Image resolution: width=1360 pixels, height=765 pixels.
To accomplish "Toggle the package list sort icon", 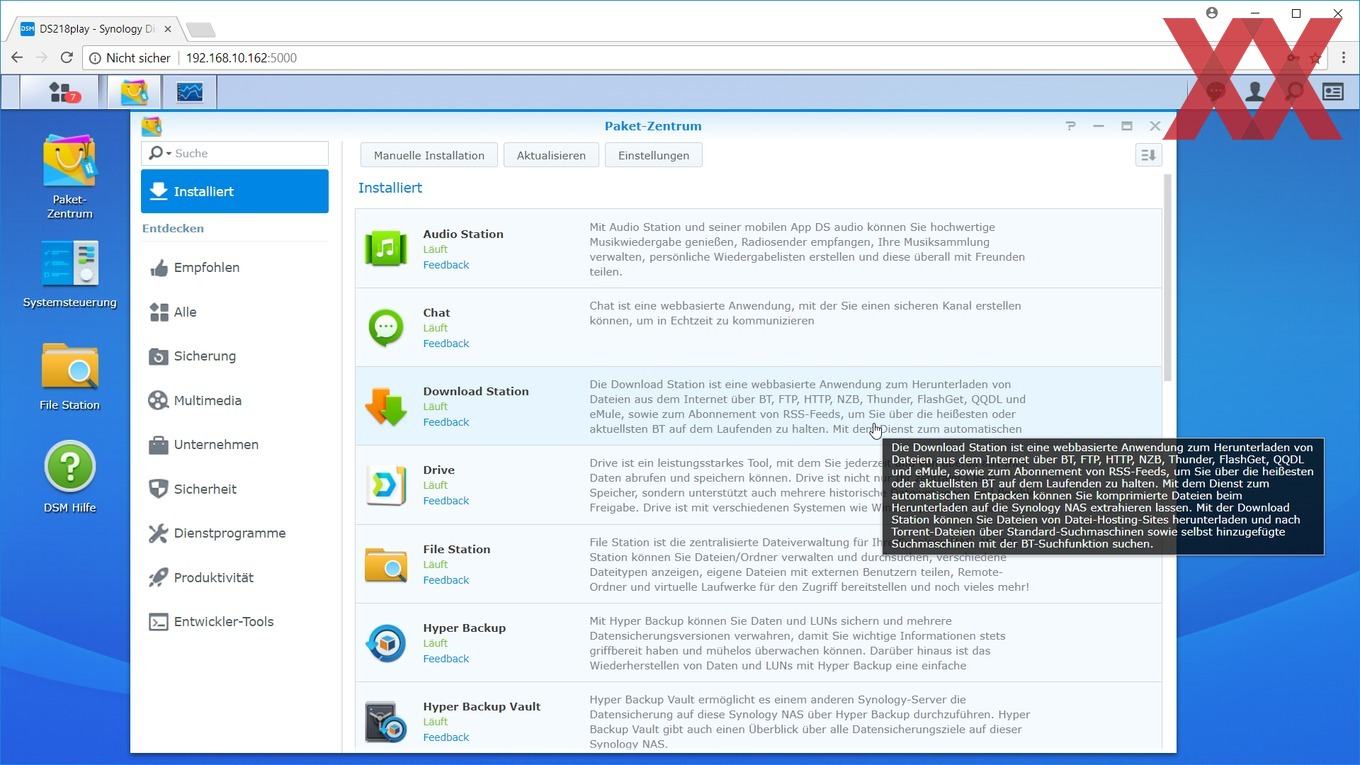I will click(1148, 155).
